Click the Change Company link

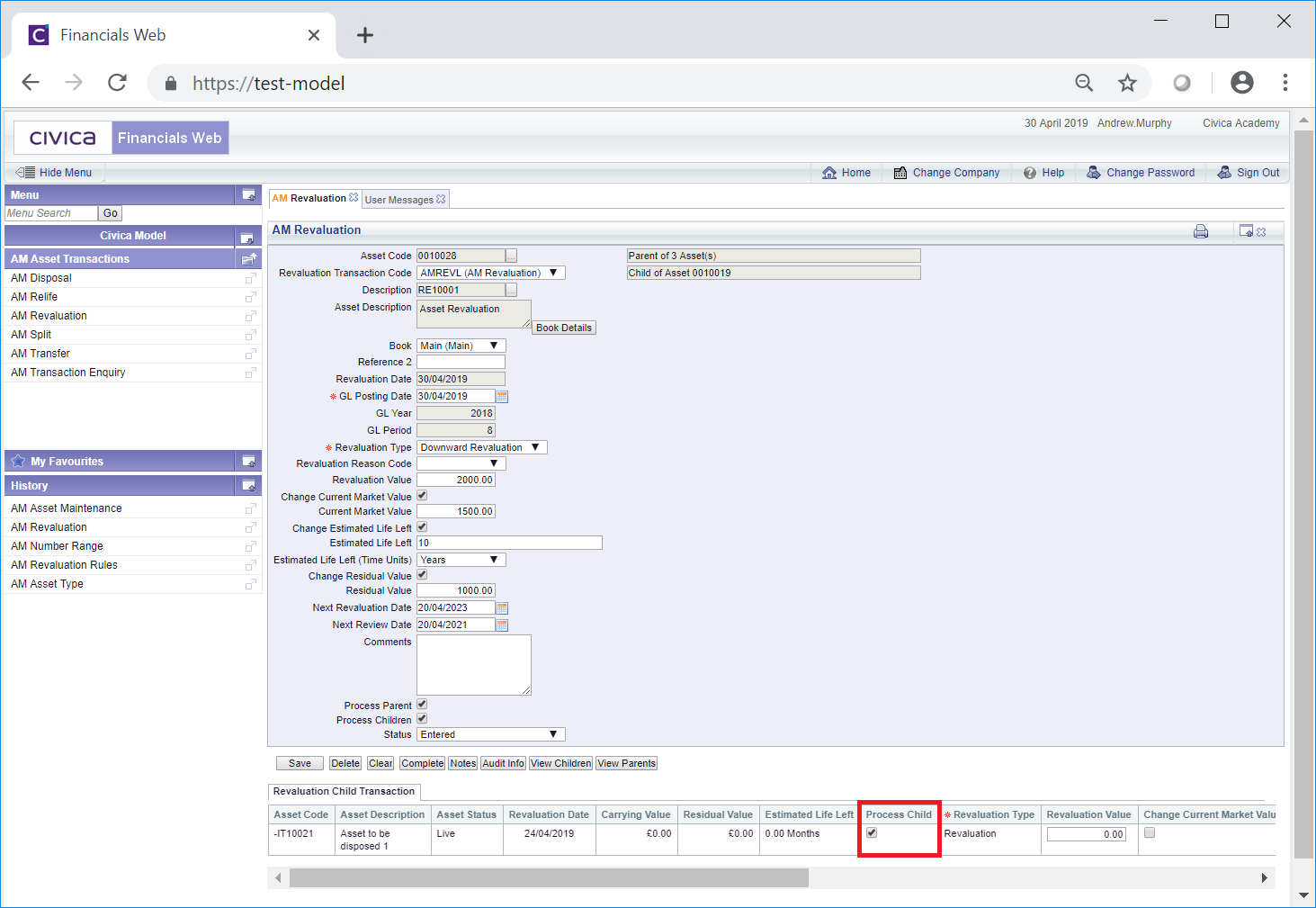(946, 173)
